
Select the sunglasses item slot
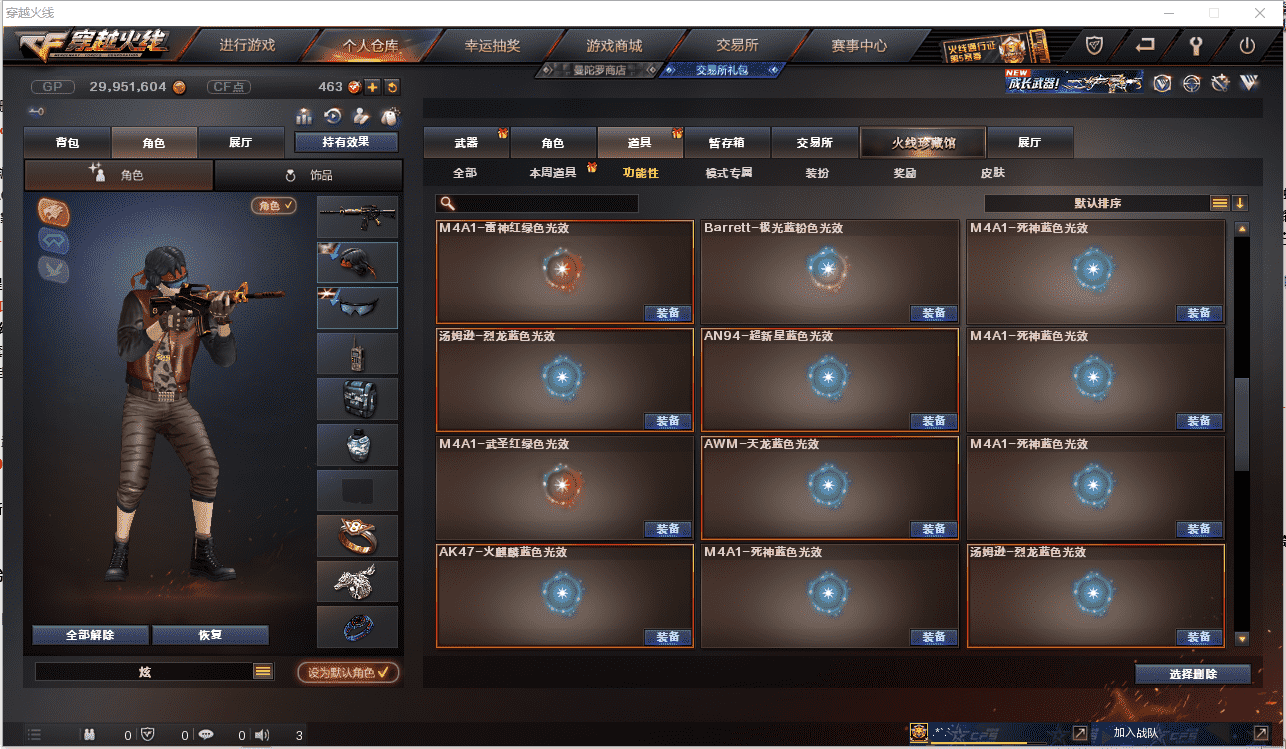(357, 308)
